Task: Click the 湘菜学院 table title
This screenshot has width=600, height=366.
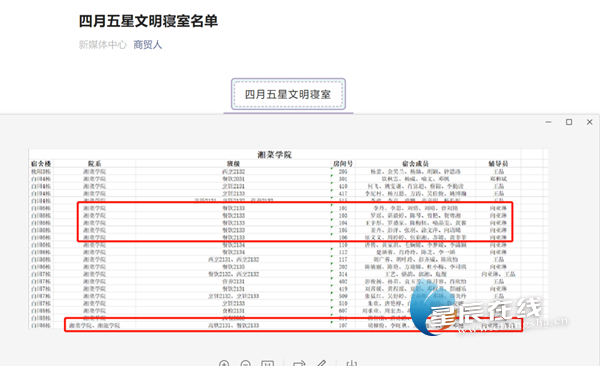Action: (x=274, y=155)
